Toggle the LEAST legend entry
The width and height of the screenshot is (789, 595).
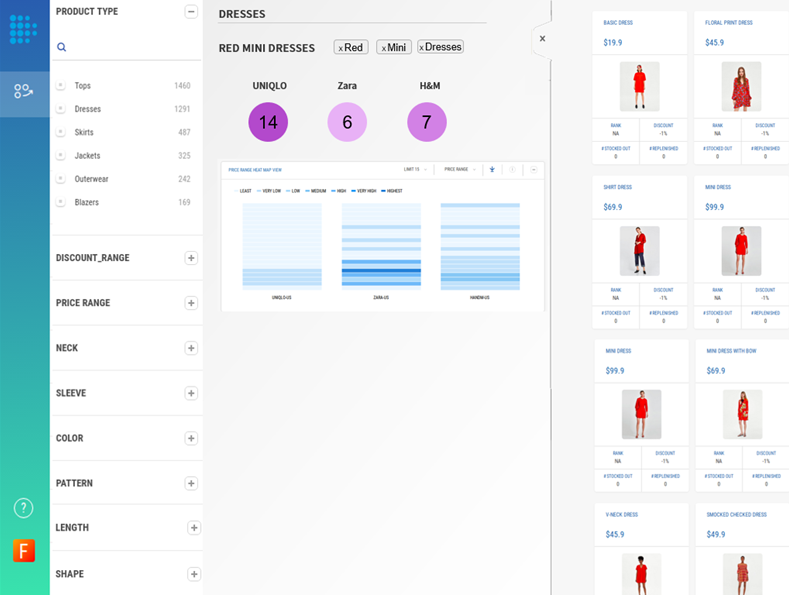[x=243, y=191]
